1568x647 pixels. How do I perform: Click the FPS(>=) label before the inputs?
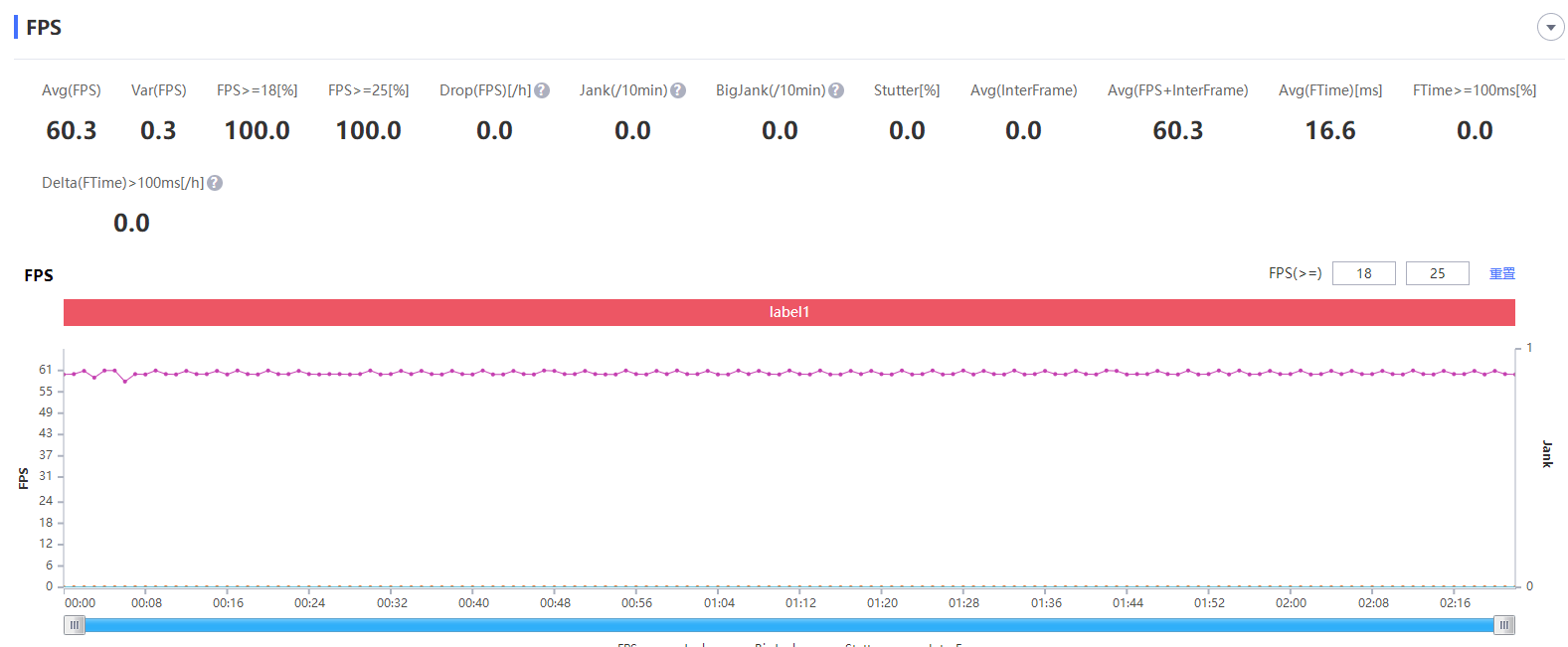(1296, 273)
